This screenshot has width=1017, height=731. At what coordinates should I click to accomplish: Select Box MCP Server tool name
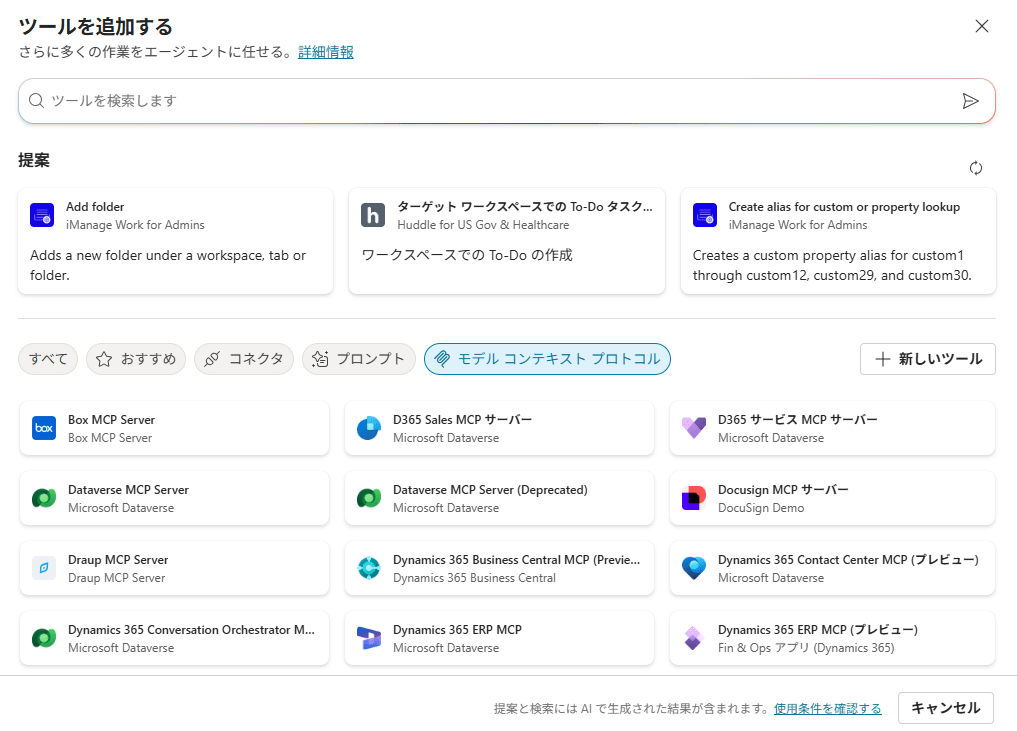point(112,420)
